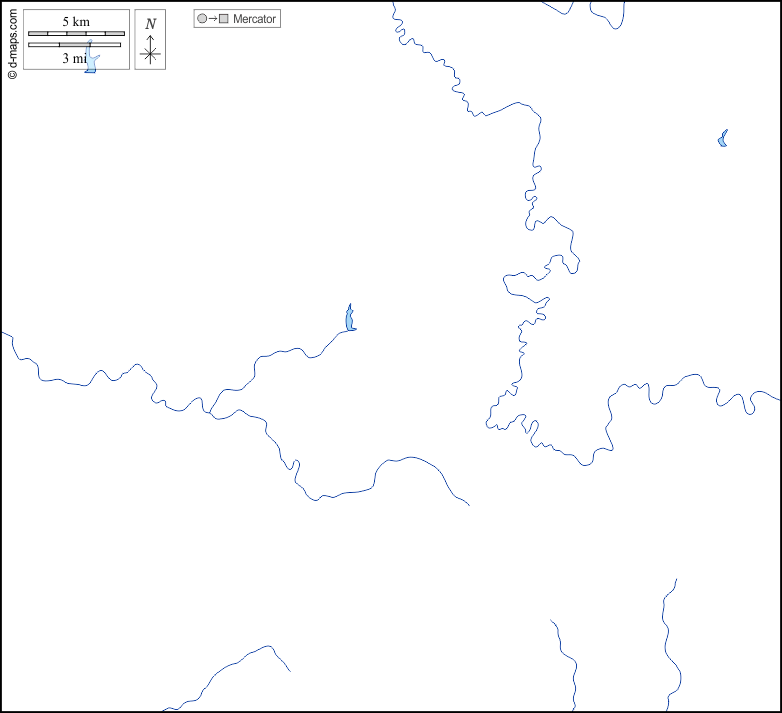Select the small lake in the map center
Viewport: 782px width, 713px height.
[x=350, y=320]
